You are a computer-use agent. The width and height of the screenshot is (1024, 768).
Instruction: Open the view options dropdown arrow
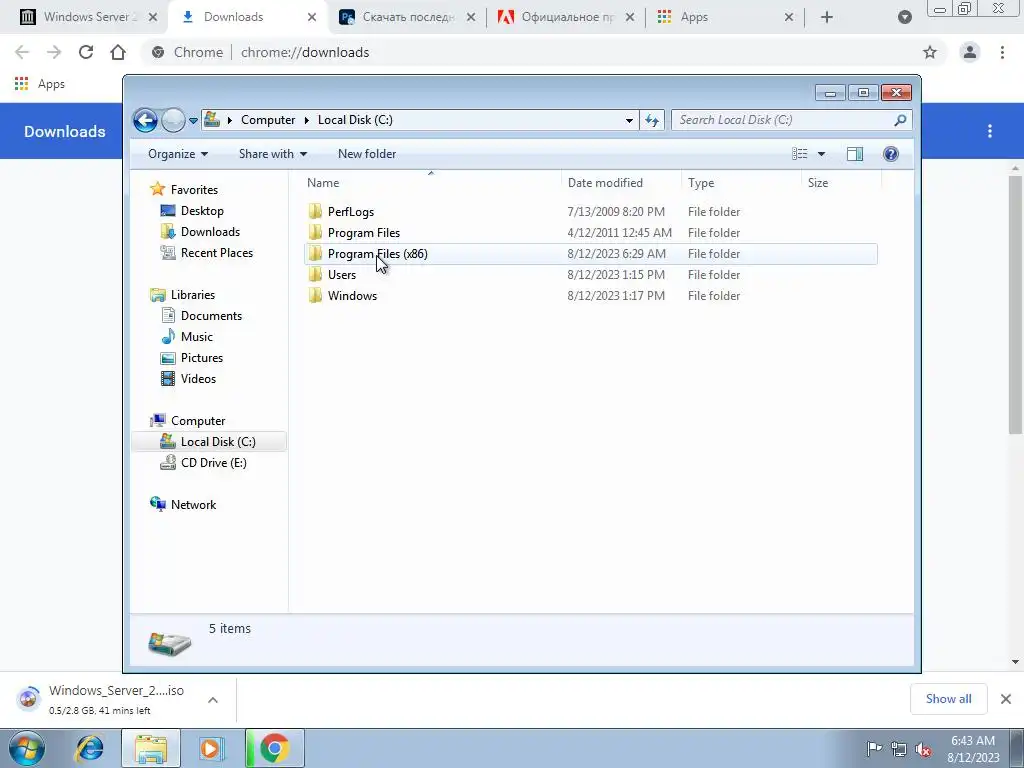822,154
